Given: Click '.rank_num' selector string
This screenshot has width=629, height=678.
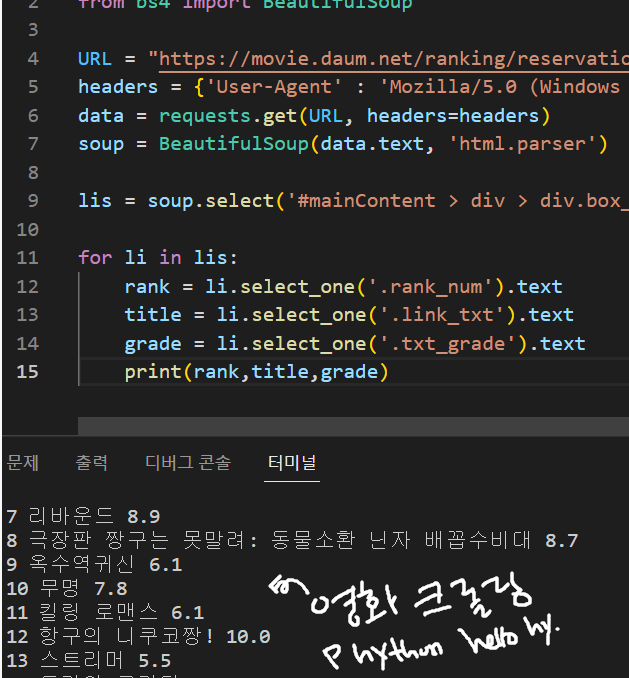Looking at the screenshot, I should click(436, 287).
